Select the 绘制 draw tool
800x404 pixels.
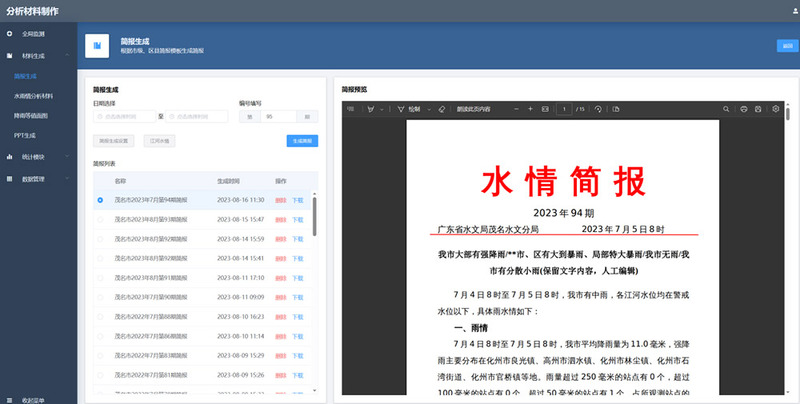tap(409, 109)
